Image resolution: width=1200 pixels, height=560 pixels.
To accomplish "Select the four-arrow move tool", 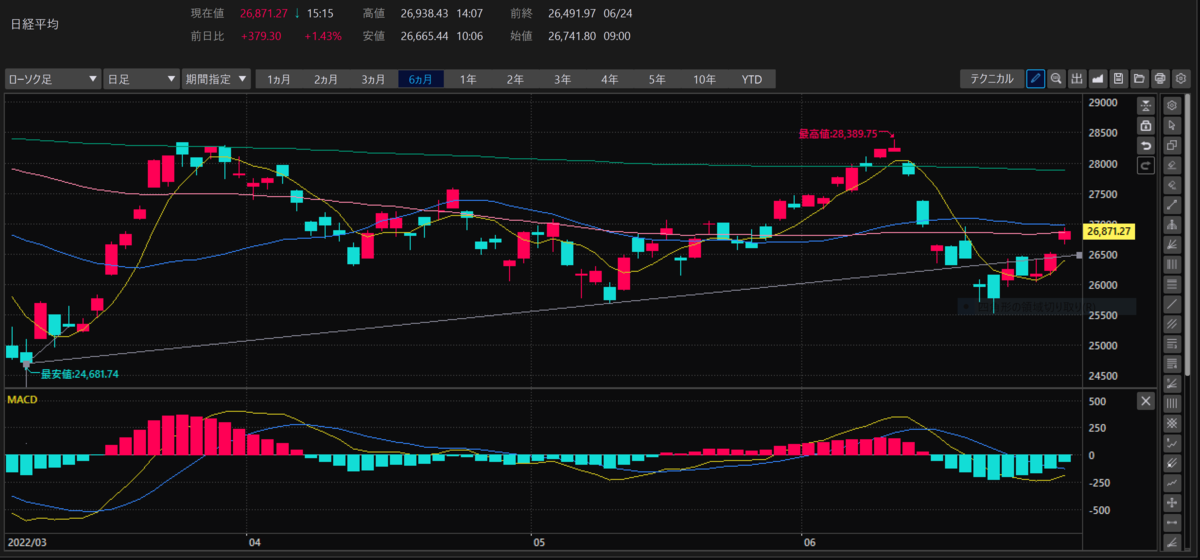I will tap(1172, 503).
